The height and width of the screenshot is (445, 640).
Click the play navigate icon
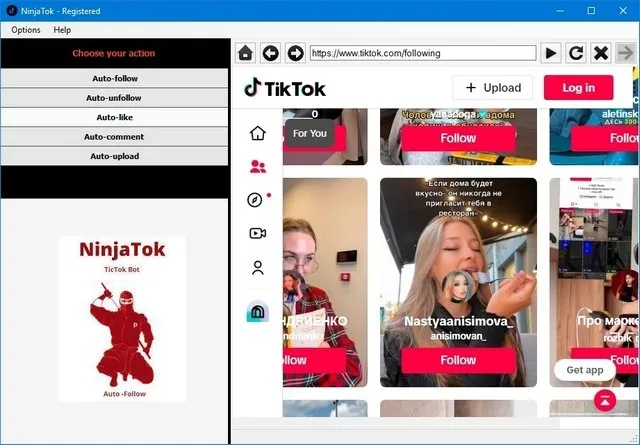point(551,53)
